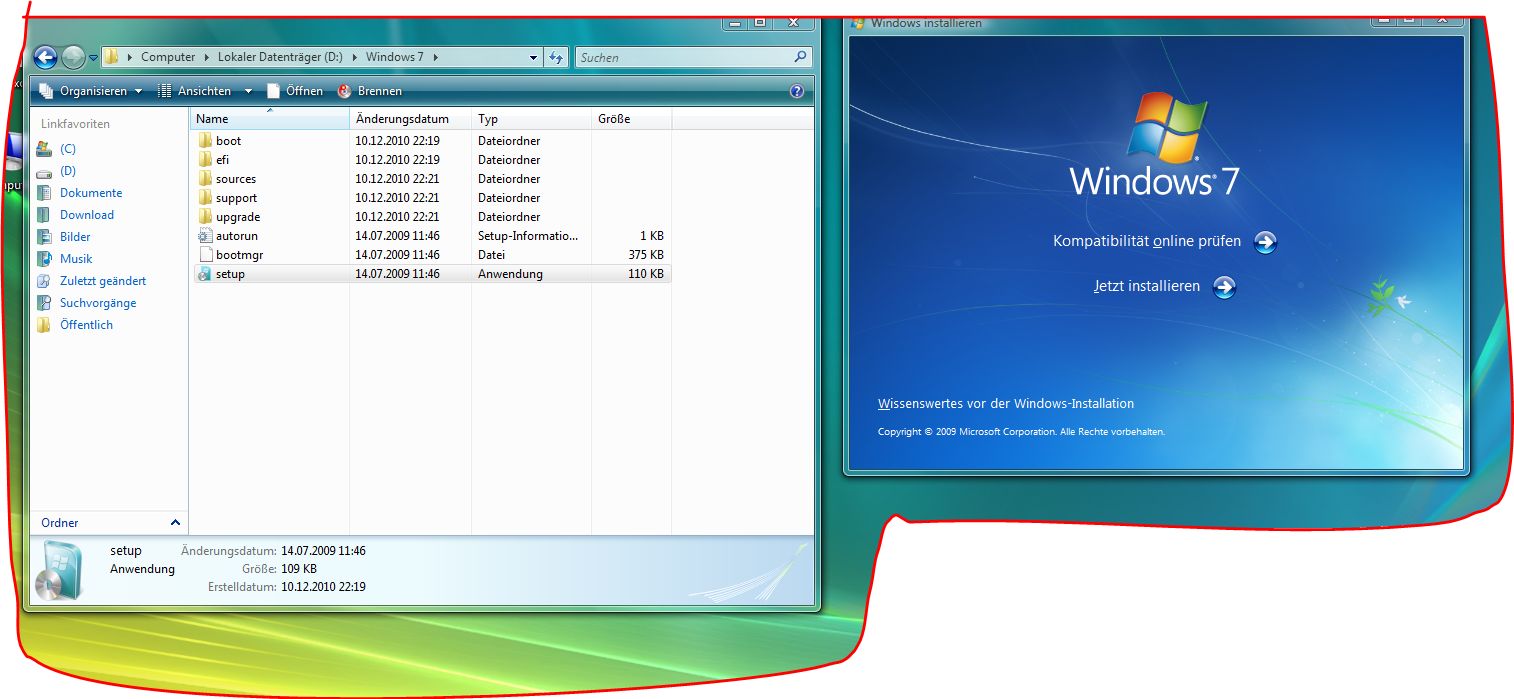Click the search magnifier icon
1514x699 pixels.
click(800, 57)
